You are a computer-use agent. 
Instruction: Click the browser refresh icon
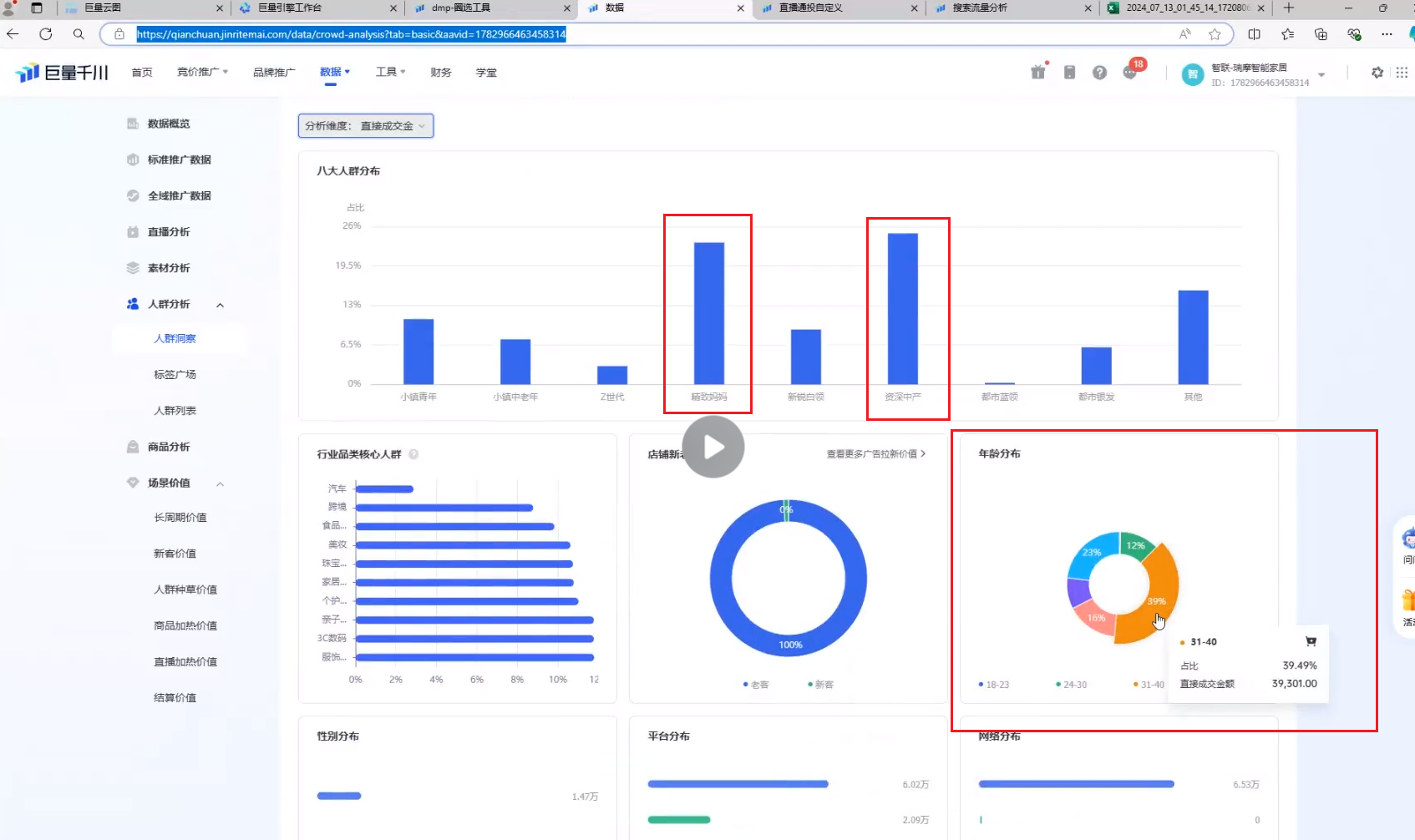[46, 34]
